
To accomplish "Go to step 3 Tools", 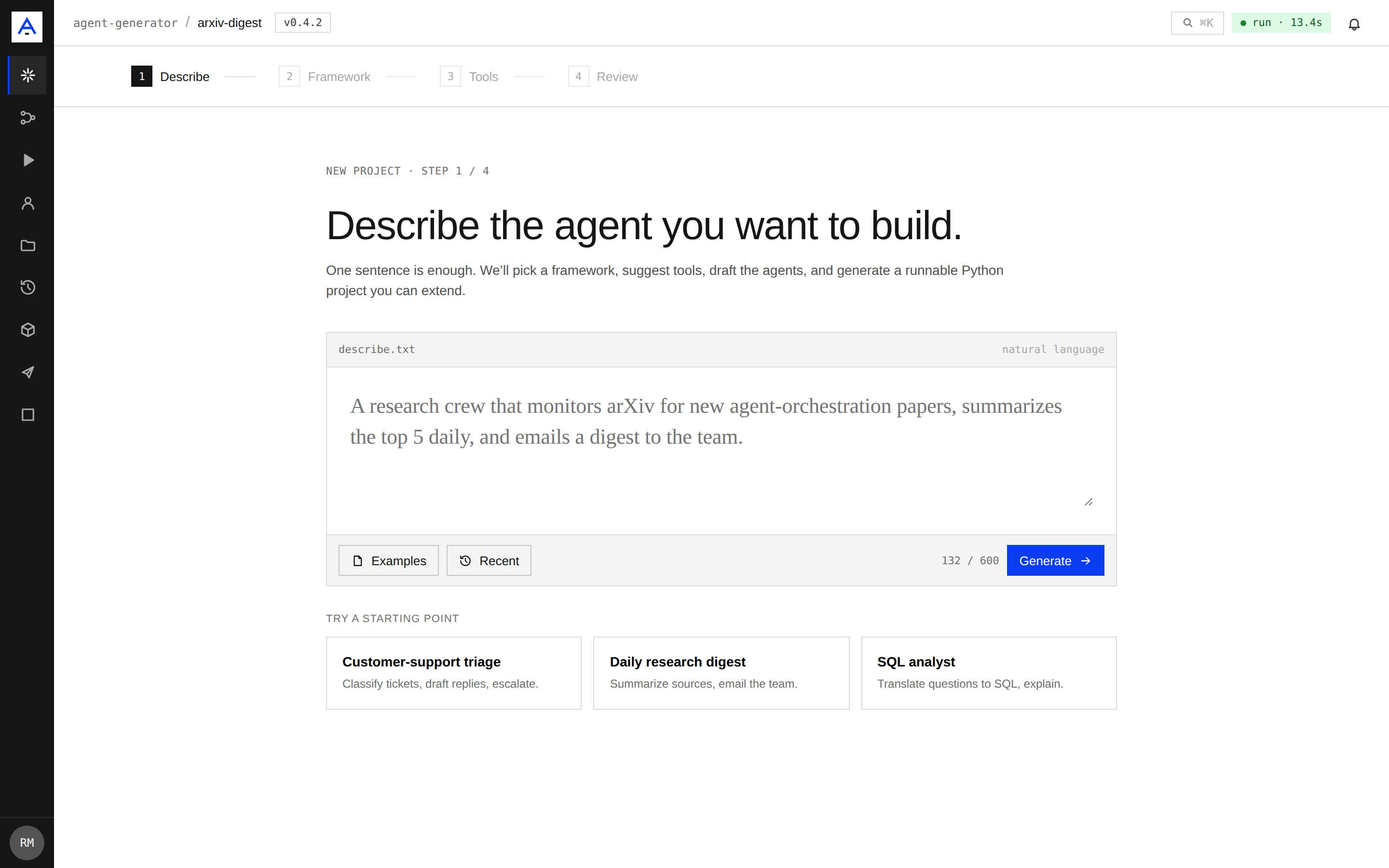I will pyautogui.click(x=469, y=76).
